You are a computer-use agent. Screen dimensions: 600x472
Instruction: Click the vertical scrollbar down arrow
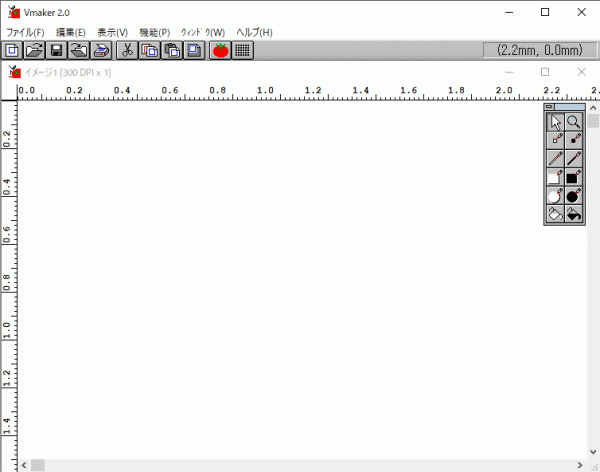coord(593,452)
